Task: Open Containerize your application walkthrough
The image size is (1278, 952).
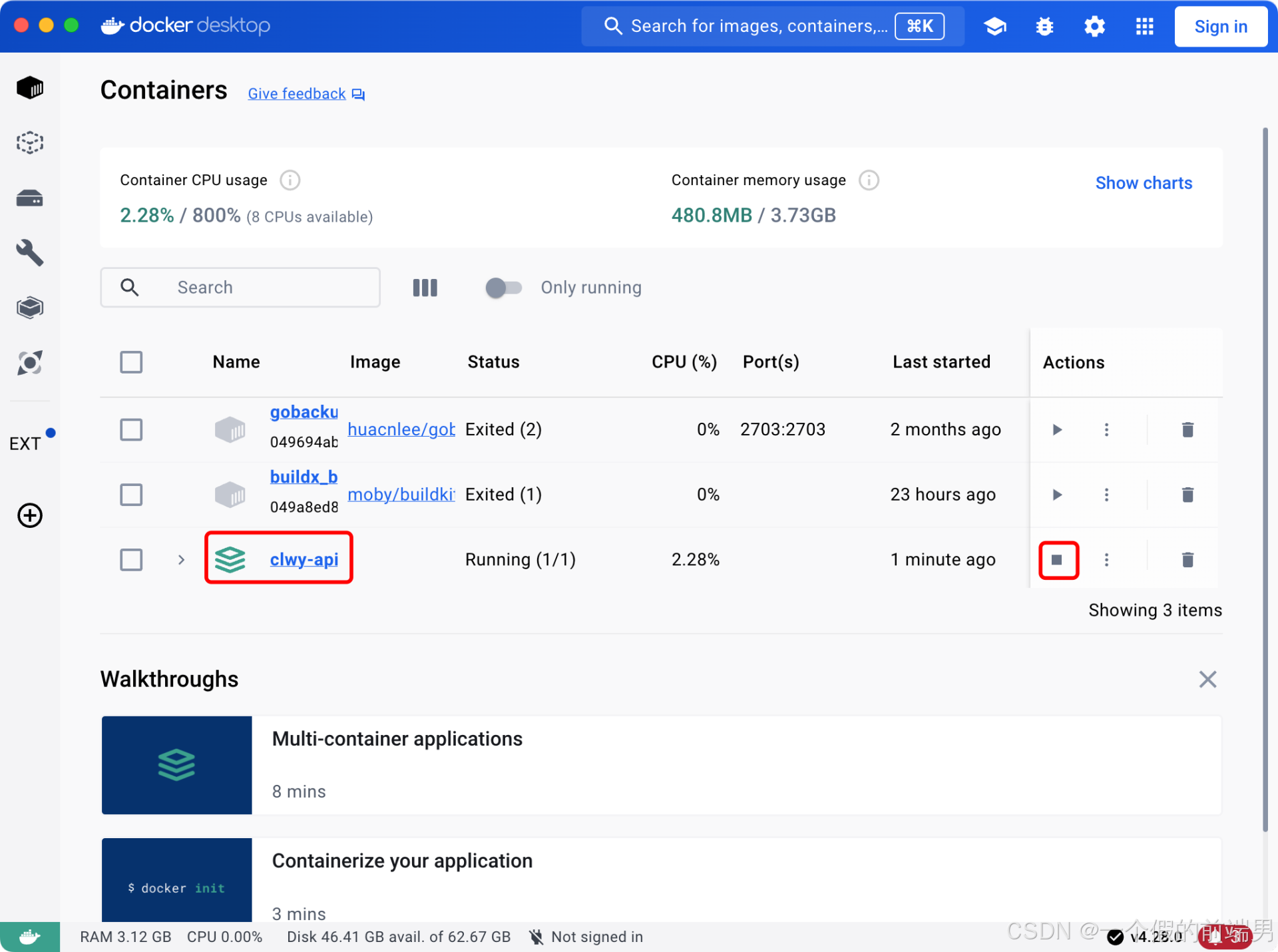Action: [x=662, y=880]
